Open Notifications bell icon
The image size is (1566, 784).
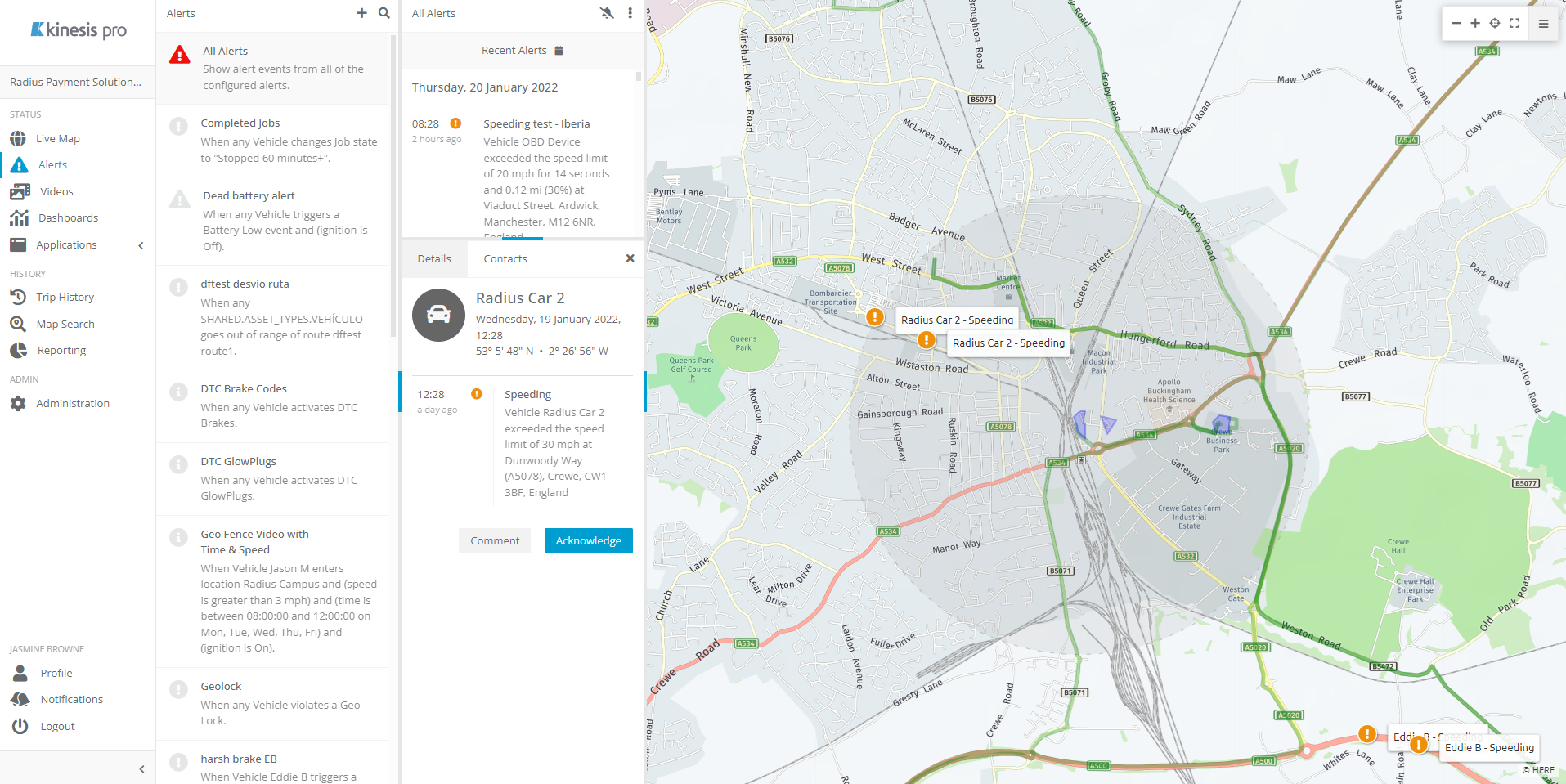[x=20, y=699]
